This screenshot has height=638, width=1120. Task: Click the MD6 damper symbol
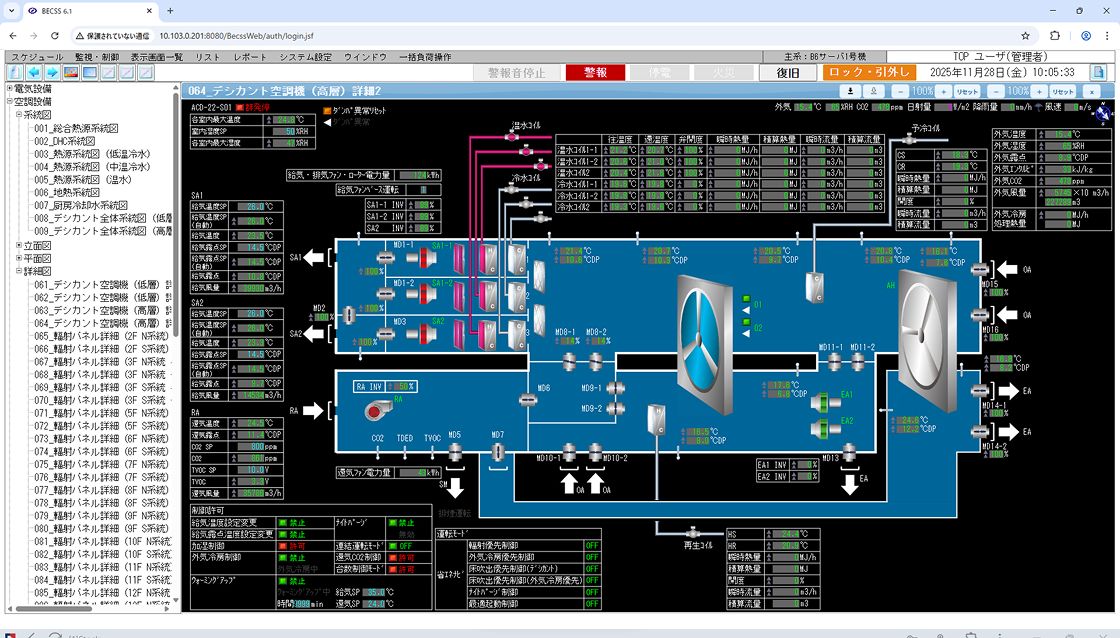527,399
